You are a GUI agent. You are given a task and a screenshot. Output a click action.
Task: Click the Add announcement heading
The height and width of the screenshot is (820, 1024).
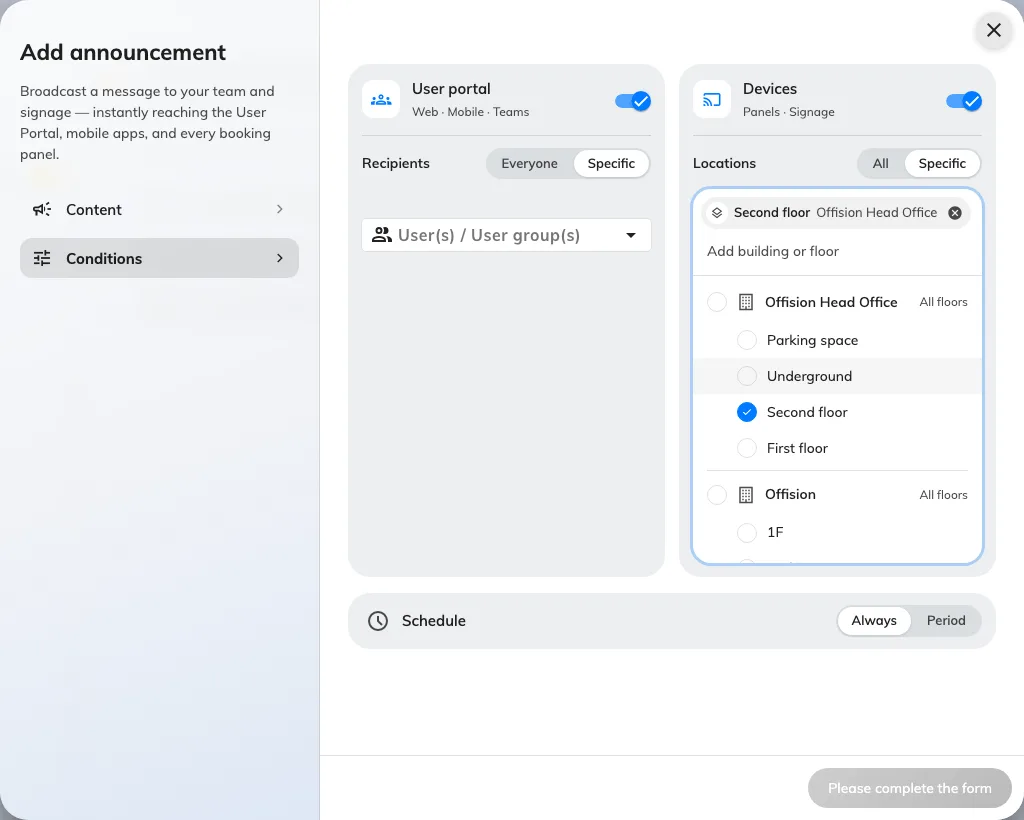(123, 52)
